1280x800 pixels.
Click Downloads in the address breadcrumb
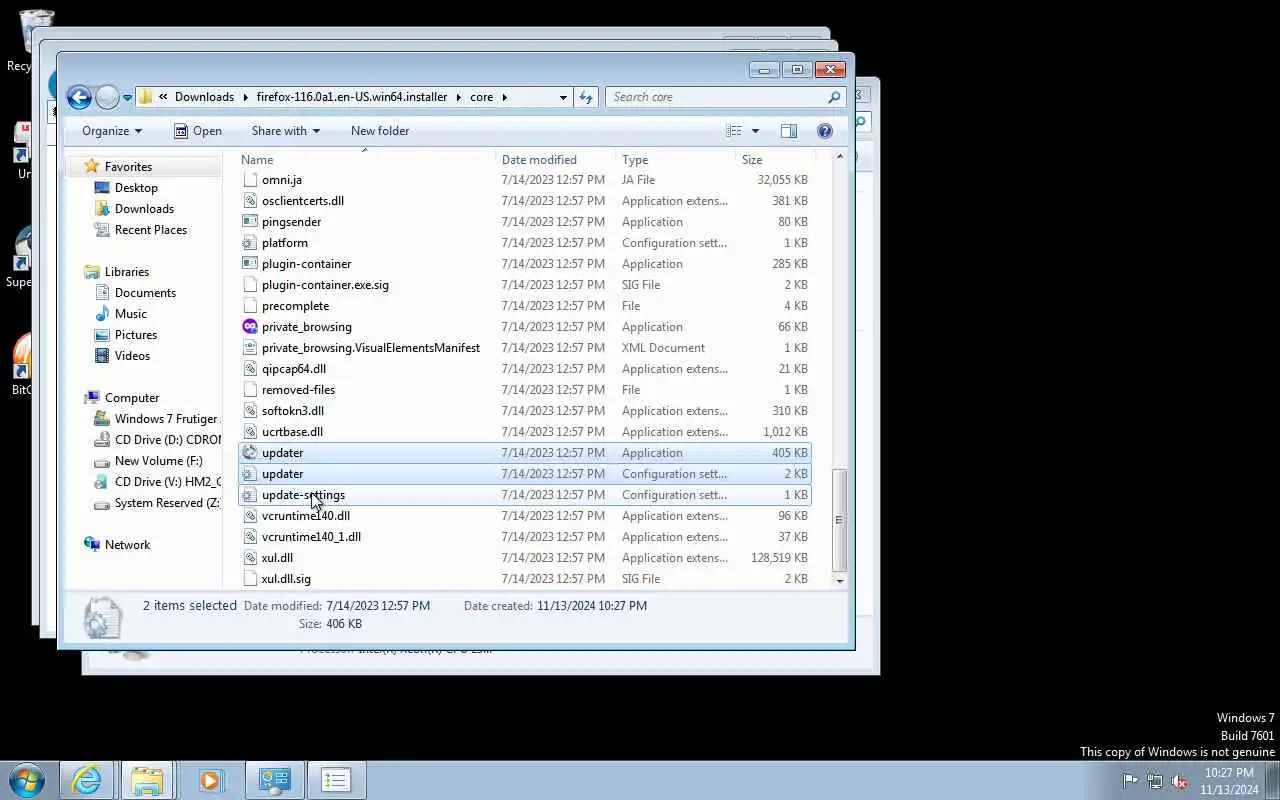click(204, 97)
